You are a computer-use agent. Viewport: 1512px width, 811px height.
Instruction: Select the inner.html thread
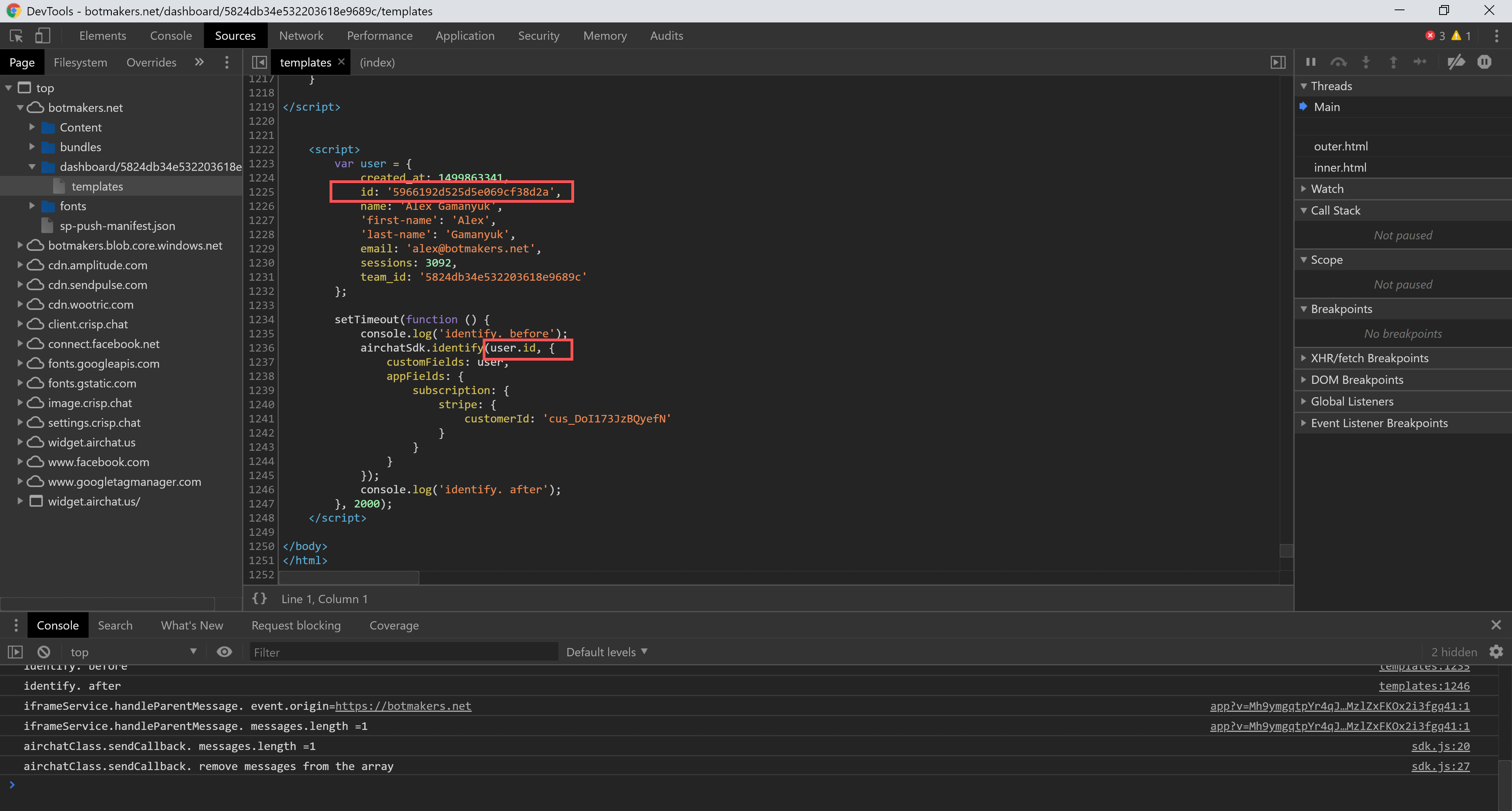[1403, 168]
